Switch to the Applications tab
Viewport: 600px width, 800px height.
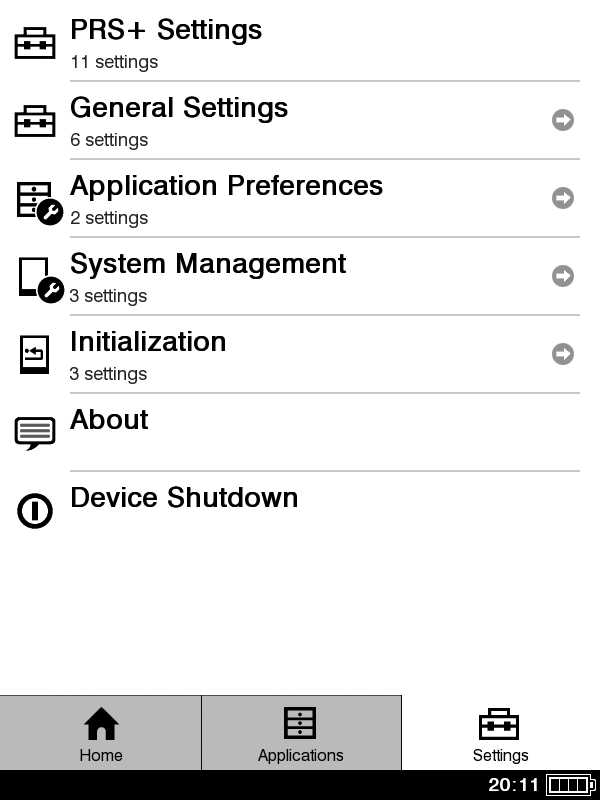[301, 733]
